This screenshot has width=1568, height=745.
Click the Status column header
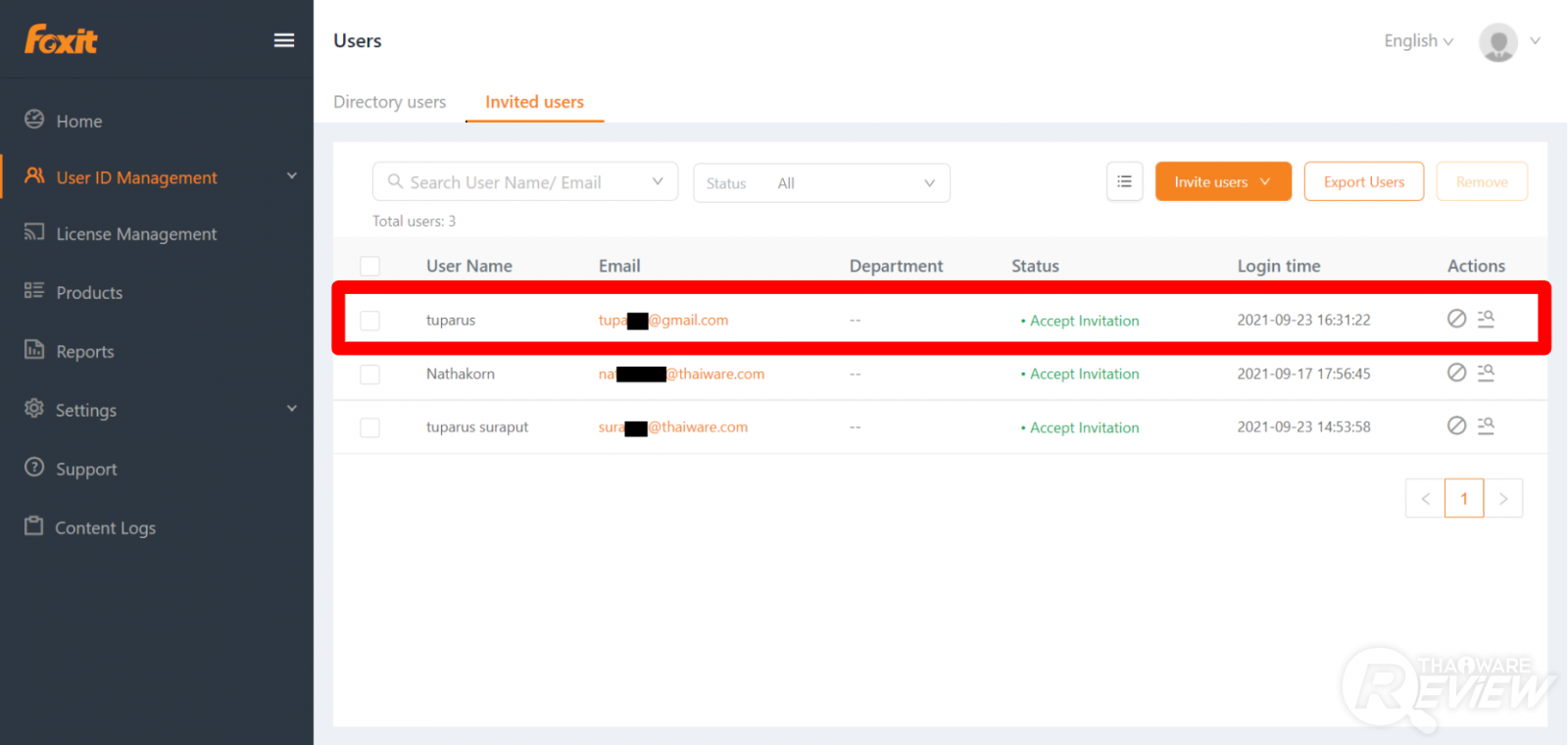1035,266
